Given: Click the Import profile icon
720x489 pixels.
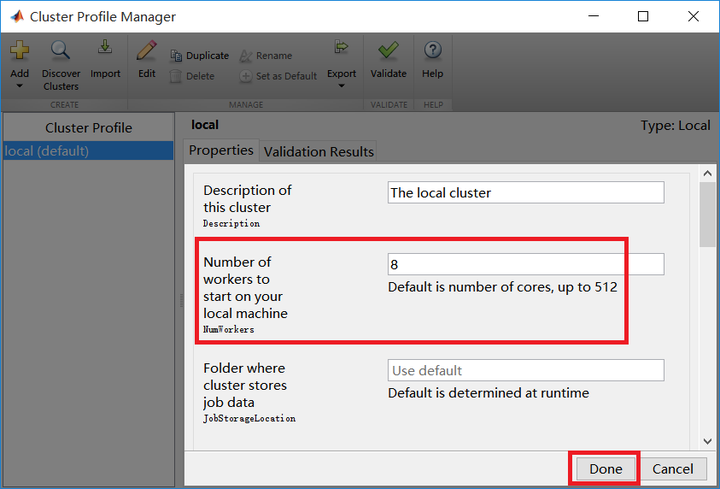Looking at the screenshot, I should tap(105, 50).
